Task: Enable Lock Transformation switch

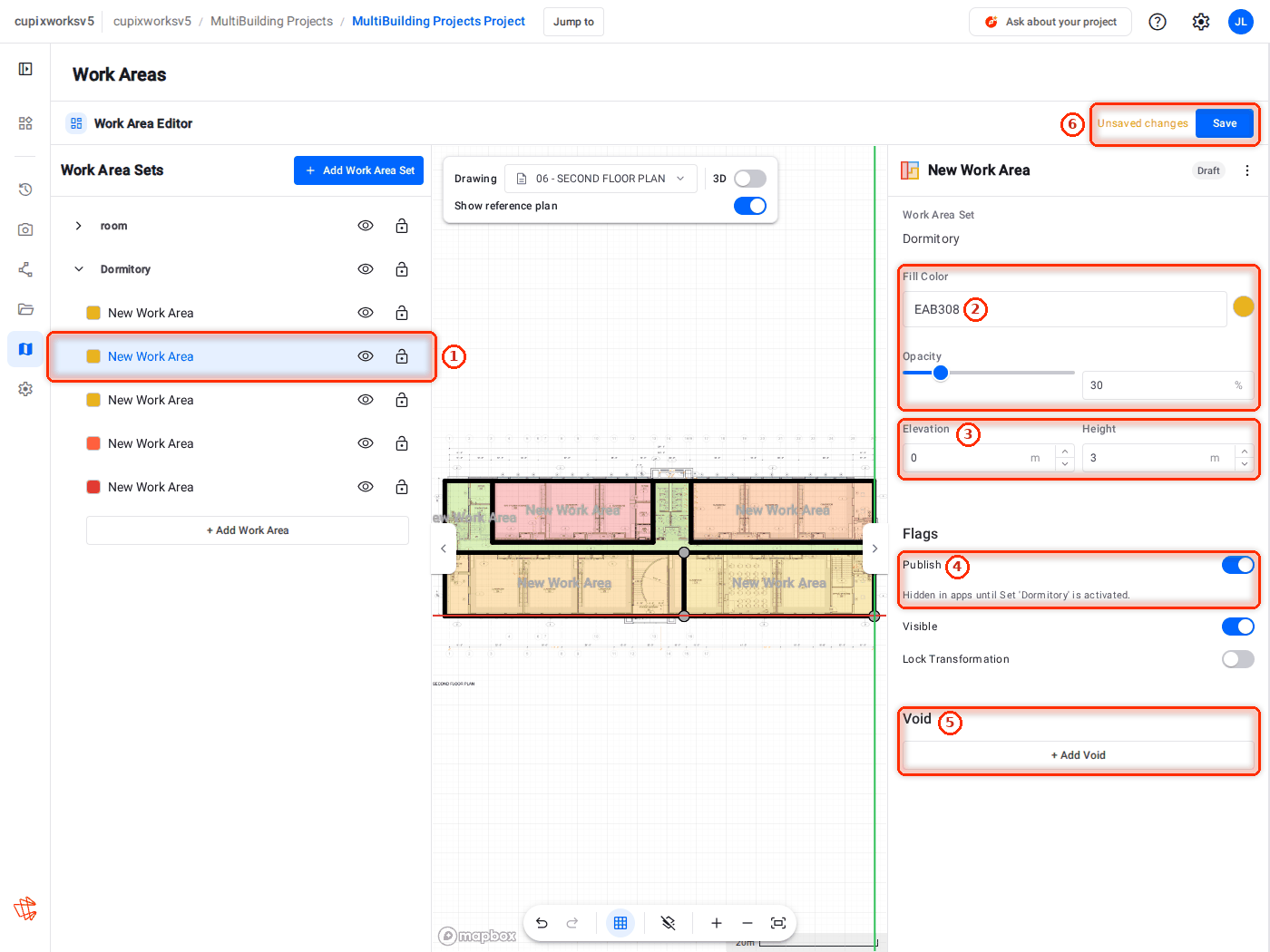Action: click(1238, 659)
